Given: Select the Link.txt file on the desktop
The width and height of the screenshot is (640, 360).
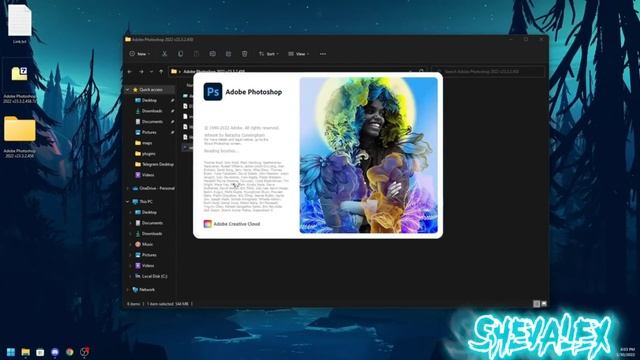Looking at the screenshot, I should click(x=20, y=24).
